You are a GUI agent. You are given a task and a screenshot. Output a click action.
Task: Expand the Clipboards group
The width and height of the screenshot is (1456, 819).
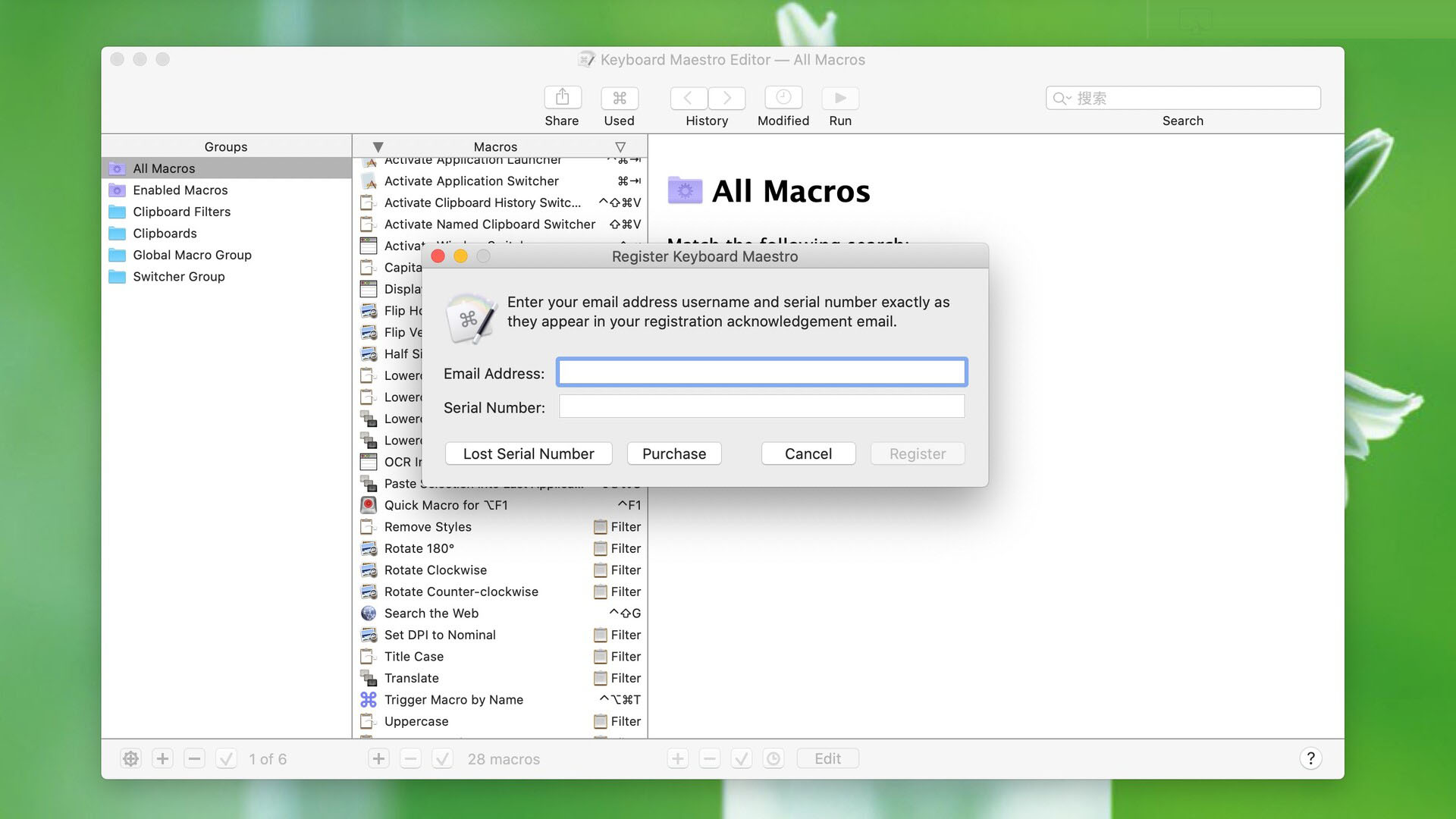click(x=164, y=232)
